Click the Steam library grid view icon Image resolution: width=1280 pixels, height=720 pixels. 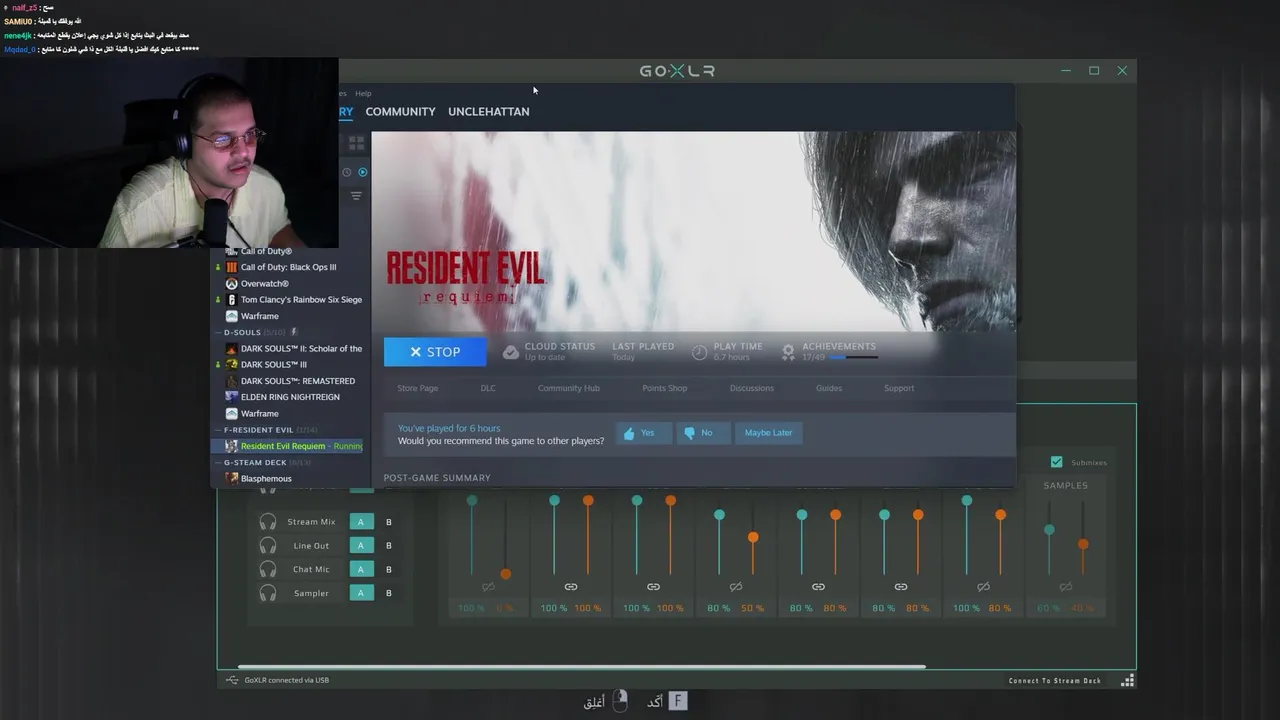pos(356,144)
